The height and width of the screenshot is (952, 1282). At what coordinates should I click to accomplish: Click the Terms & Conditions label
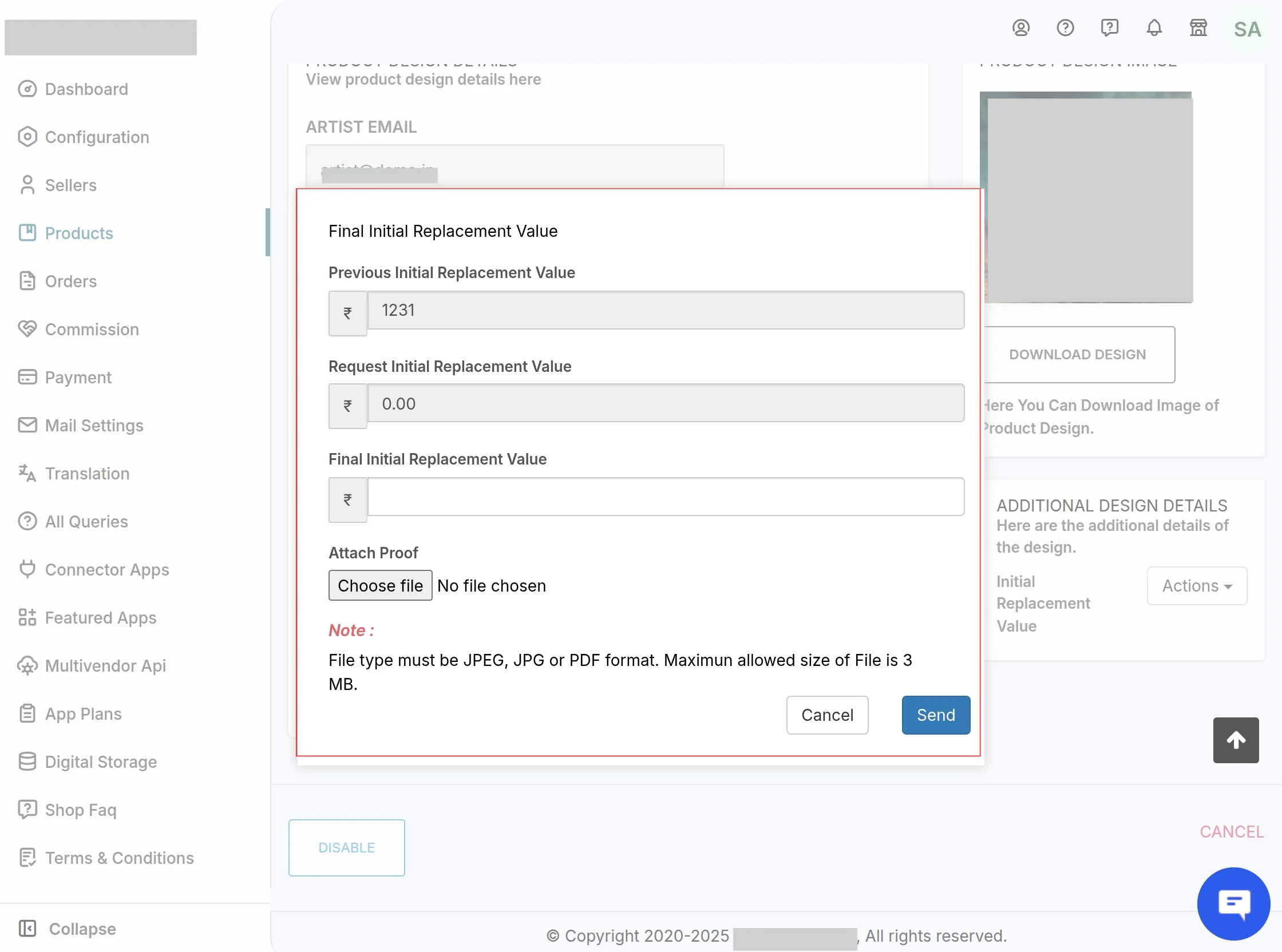[x=119, y=858]
